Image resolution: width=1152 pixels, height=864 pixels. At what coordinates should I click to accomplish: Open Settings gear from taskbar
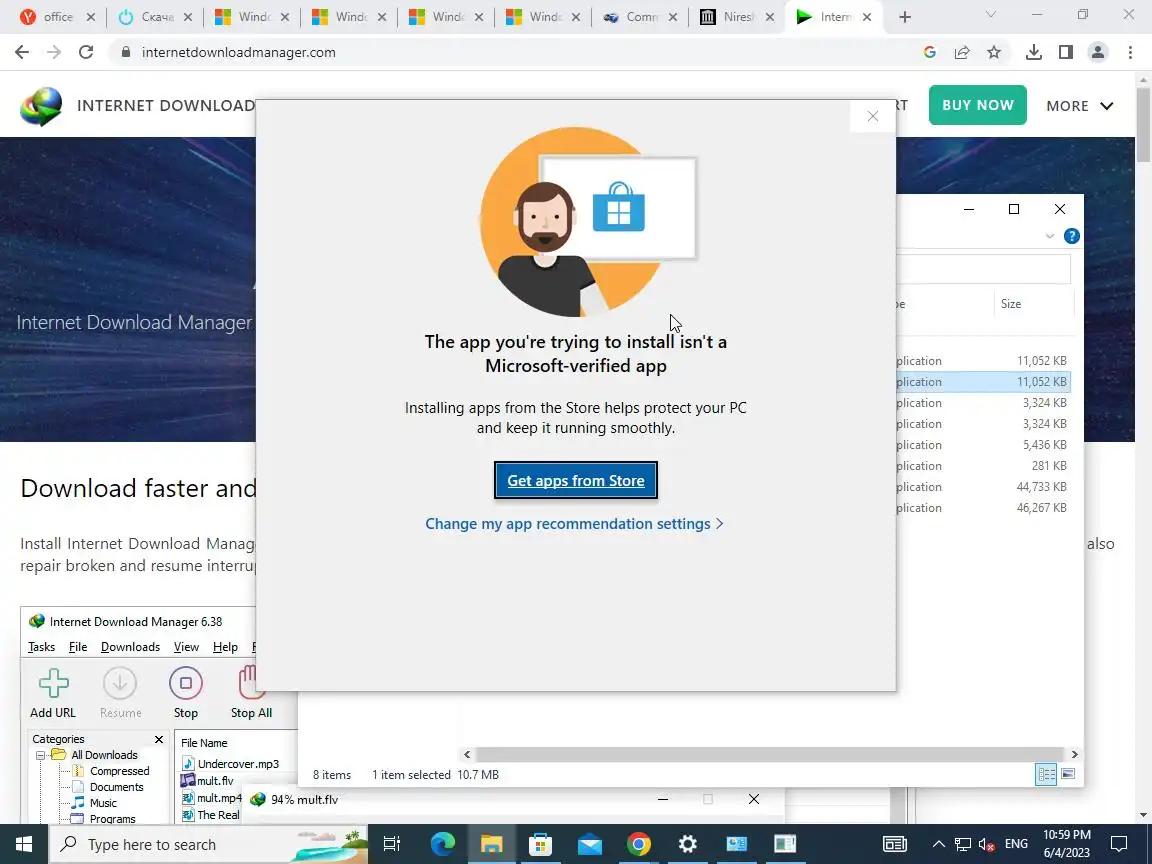[x=687, y=844]
